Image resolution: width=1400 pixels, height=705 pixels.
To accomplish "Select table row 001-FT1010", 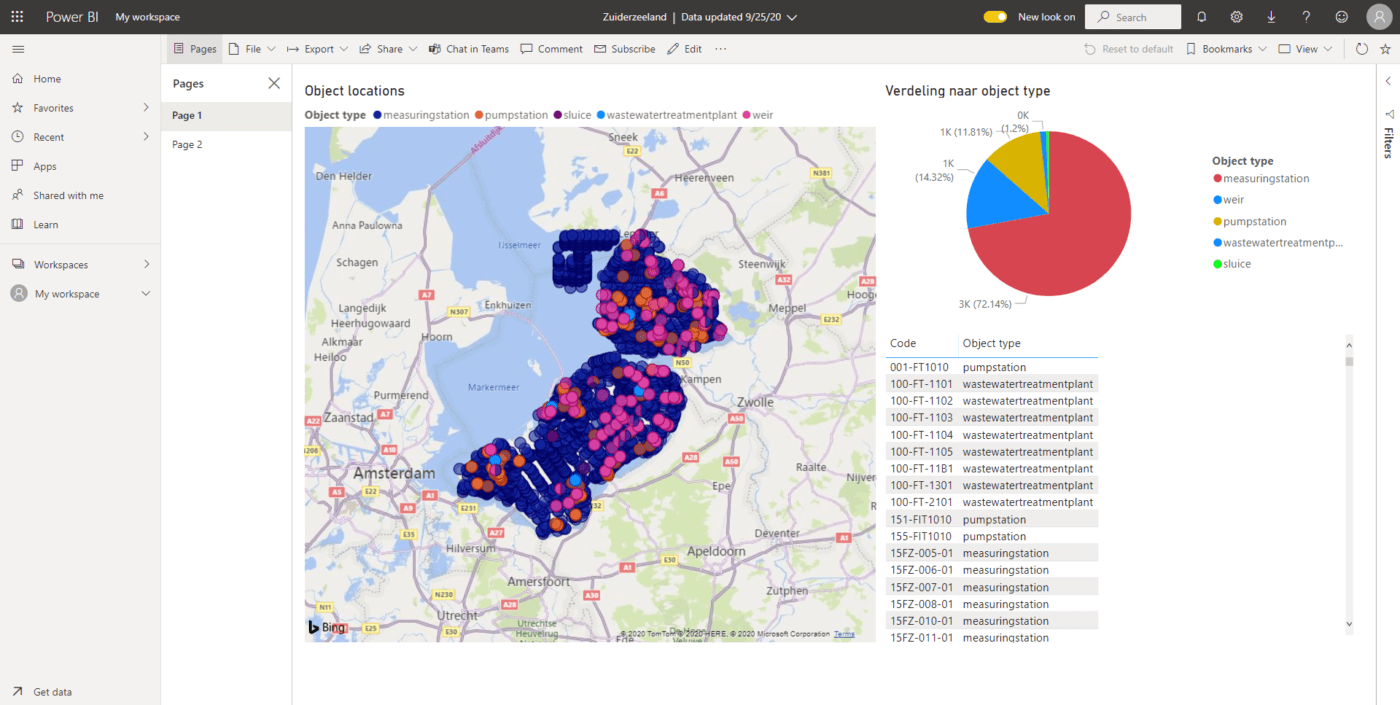I will point(992,367).
